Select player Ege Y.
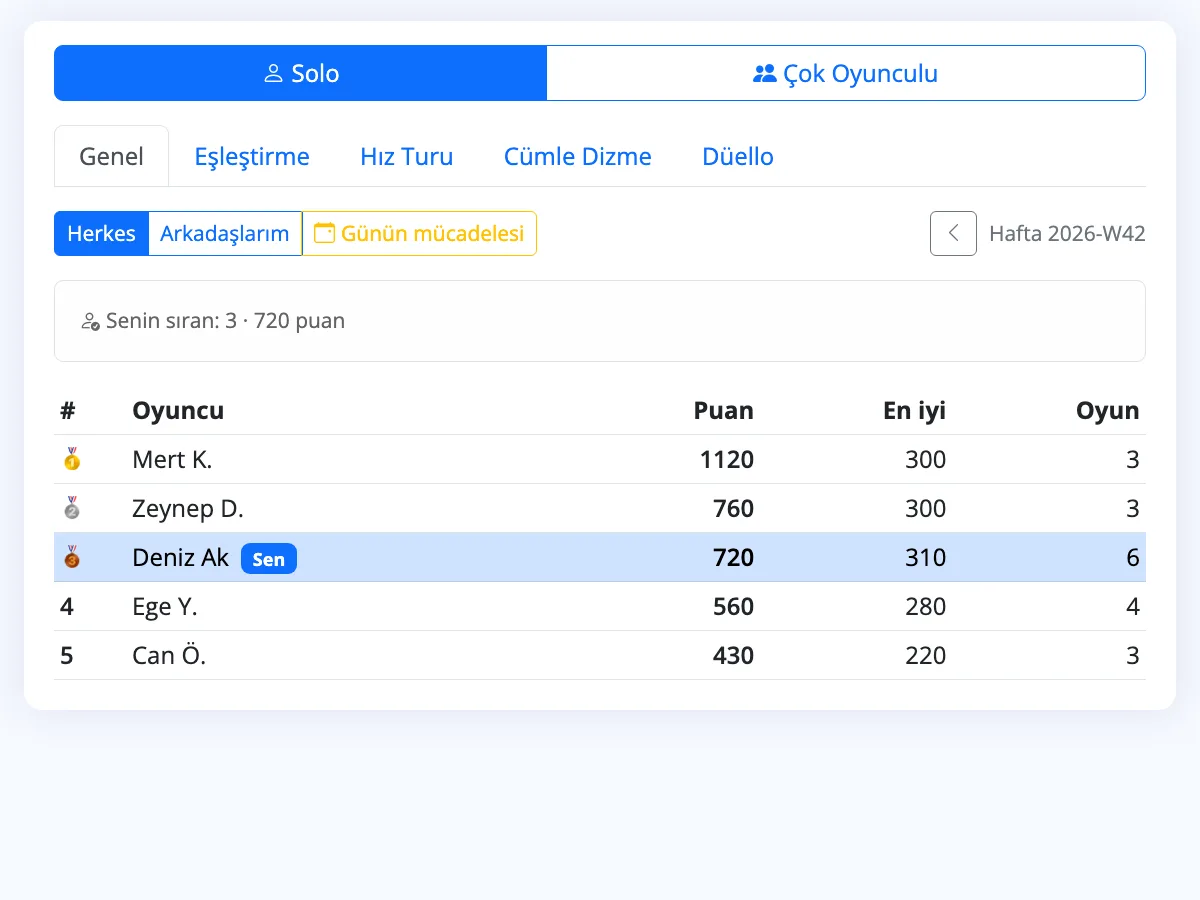This screenshot has width=1200, height=900. (165, 606)
